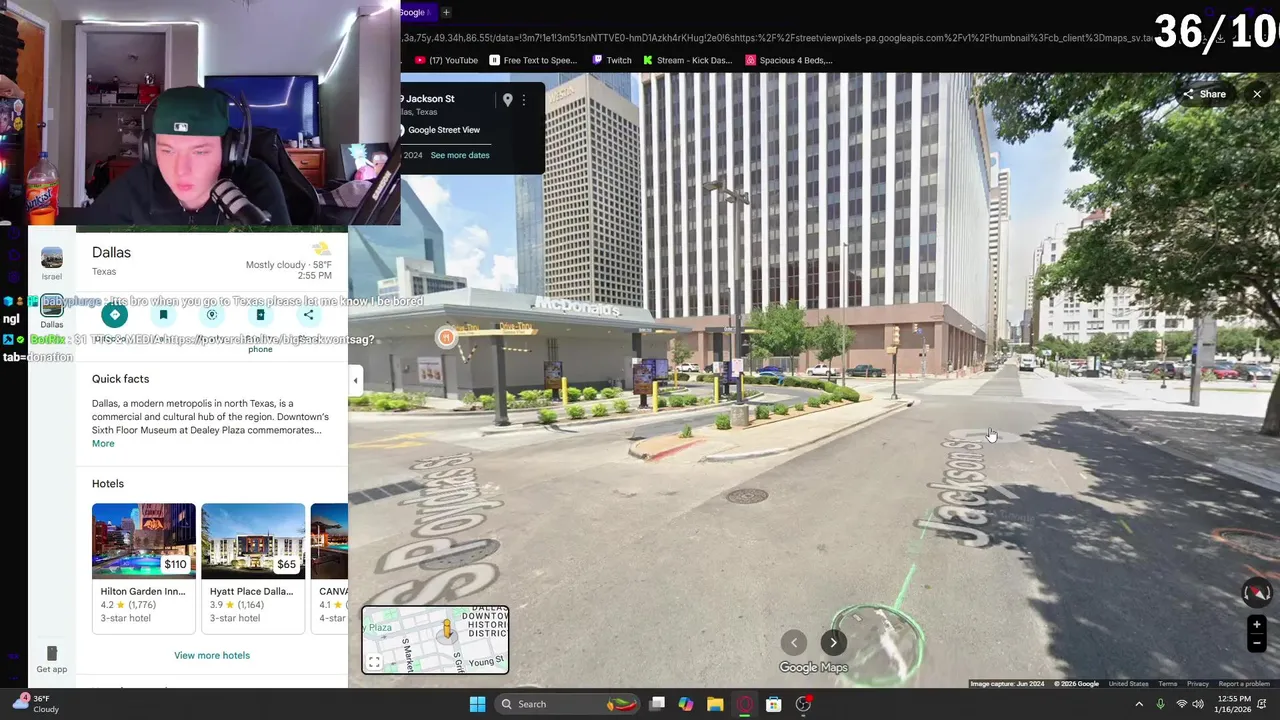The width and height of the screenshot is (1280, 720).
Task: Click the Privacy link at the bottom
Action: tap(1198, 684)
